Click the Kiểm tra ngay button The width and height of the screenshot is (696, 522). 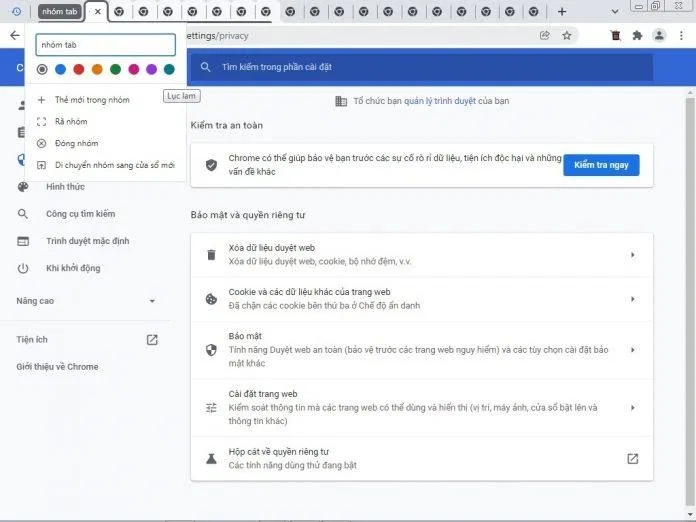[x=601, y=165]
